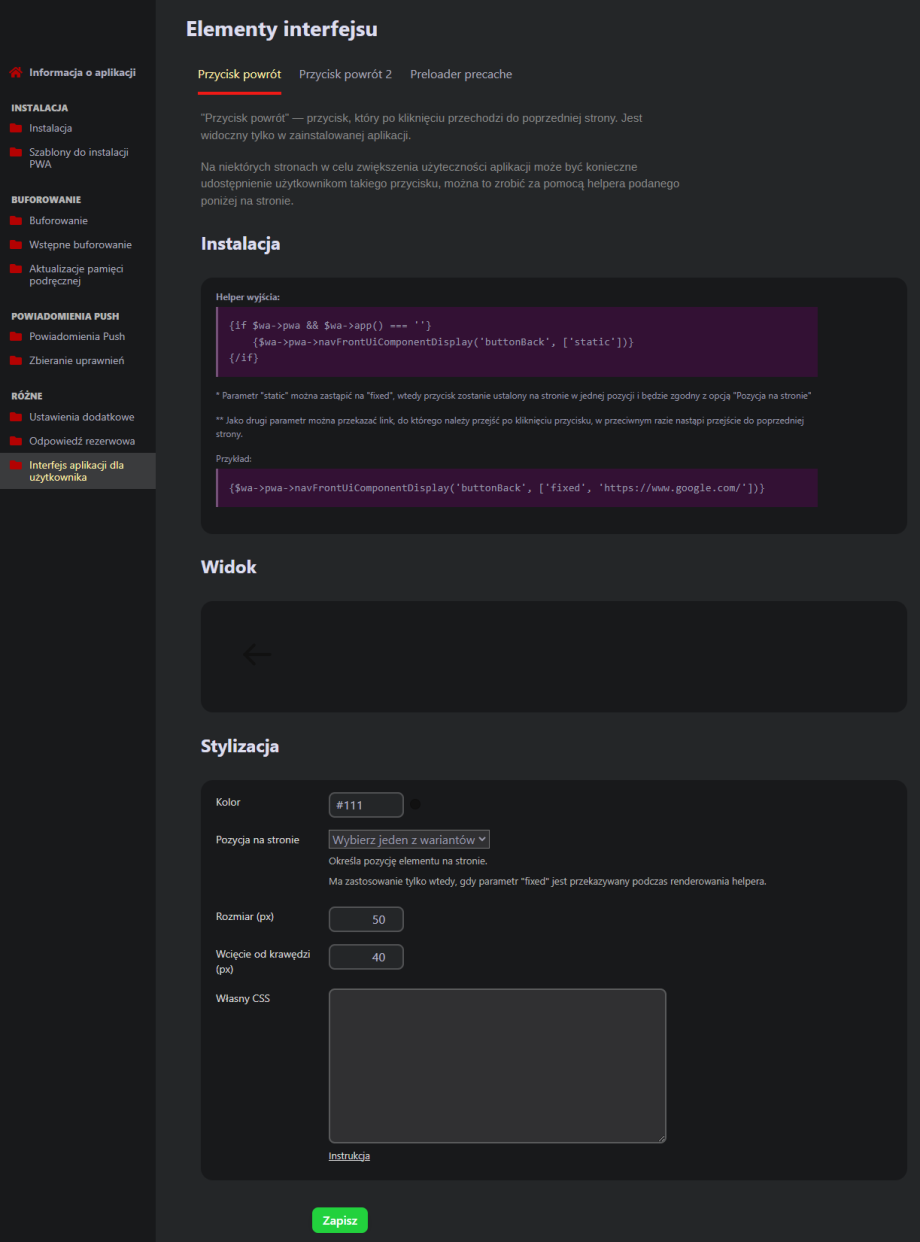Click the color swatch next to #111
The image size is (920, 1242).
click(415, 804)
